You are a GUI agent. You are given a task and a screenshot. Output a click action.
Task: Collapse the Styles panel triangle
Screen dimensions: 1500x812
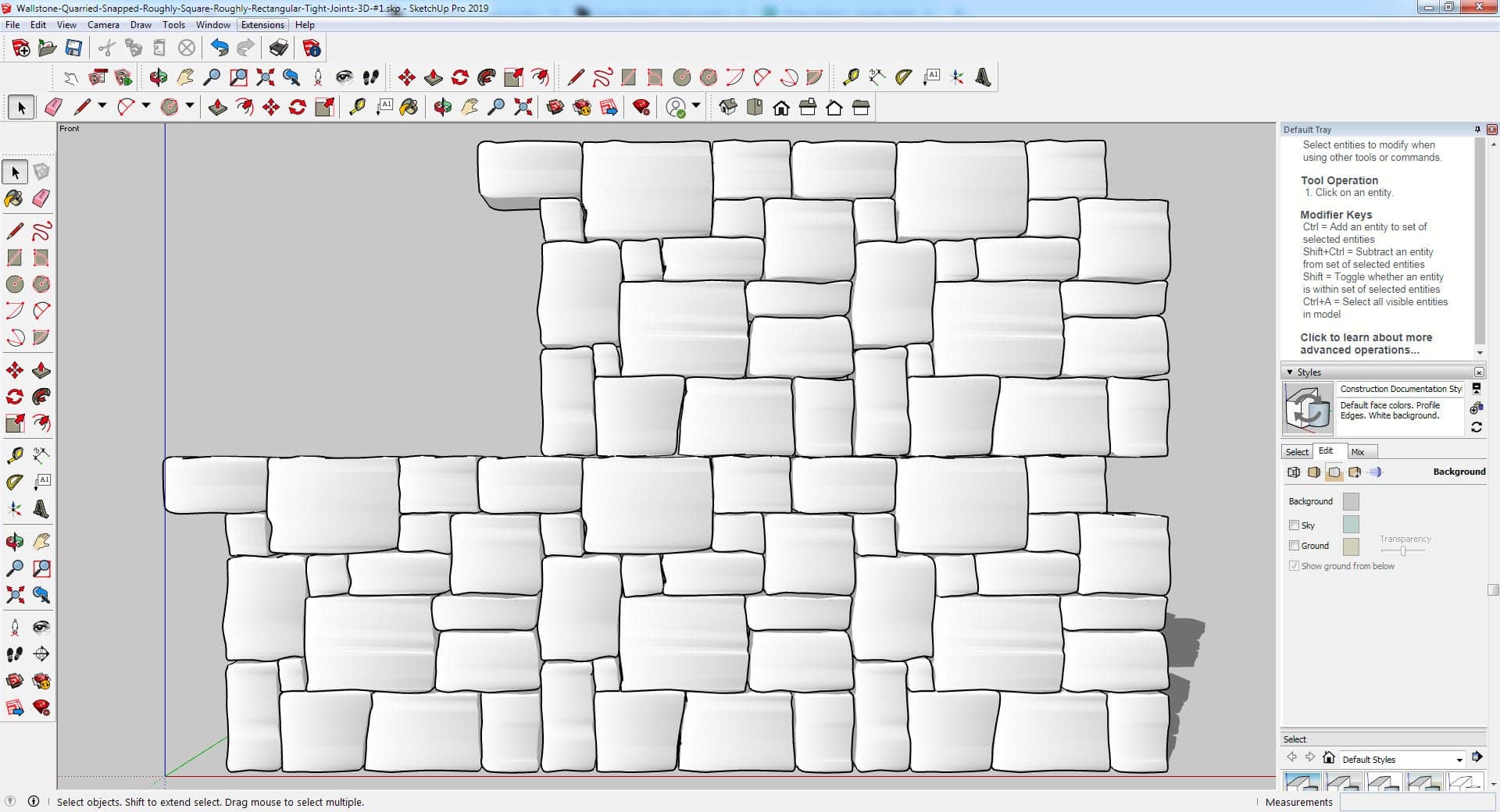(x=1290, y=372)
